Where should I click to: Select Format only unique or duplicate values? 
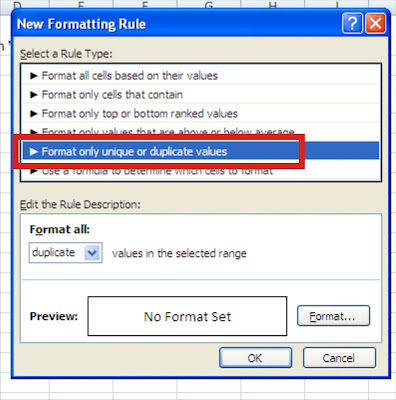pos(201,151)
